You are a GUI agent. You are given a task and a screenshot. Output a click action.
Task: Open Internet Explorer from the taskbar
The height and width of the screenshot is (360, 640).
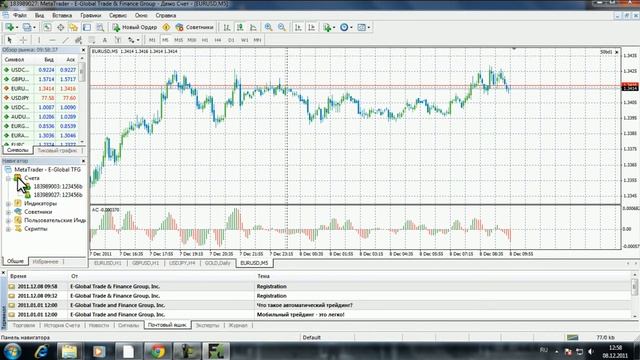[41, 351]
